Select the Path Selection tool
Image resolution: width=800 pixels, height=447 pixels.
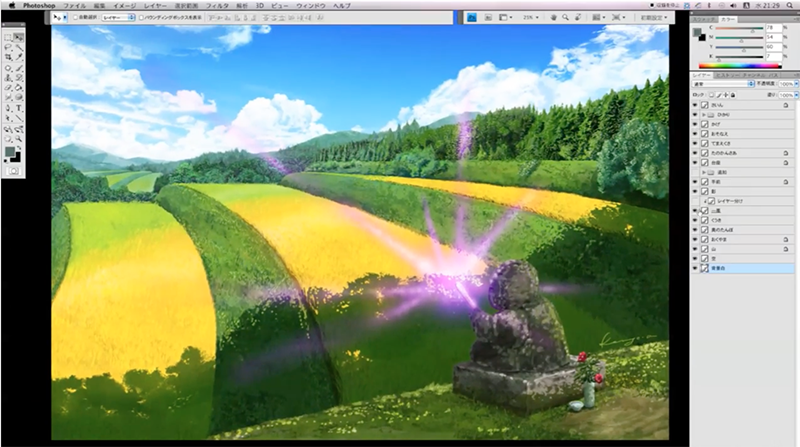8,118
